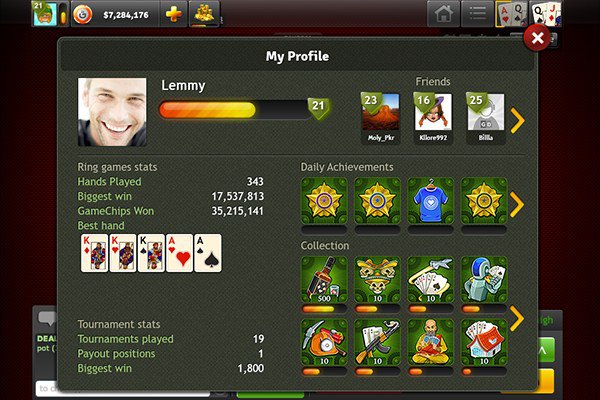Go to the home lobby icon
Viewport: 600px width, 400px height.
[x=443, y=14]
